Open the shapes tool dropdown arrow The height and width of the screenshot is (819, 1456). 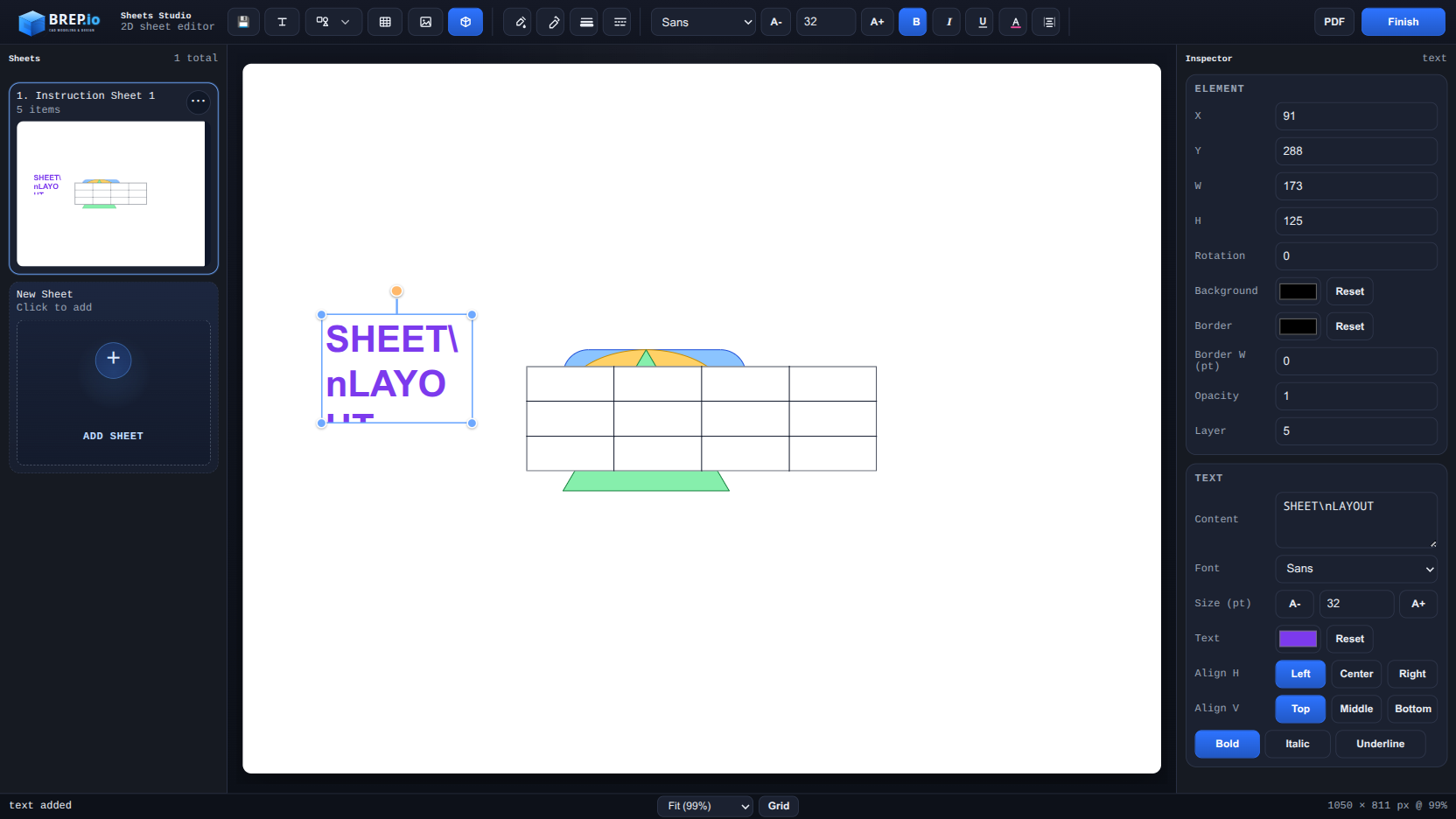pyautogui.click(x=346, y=22)
